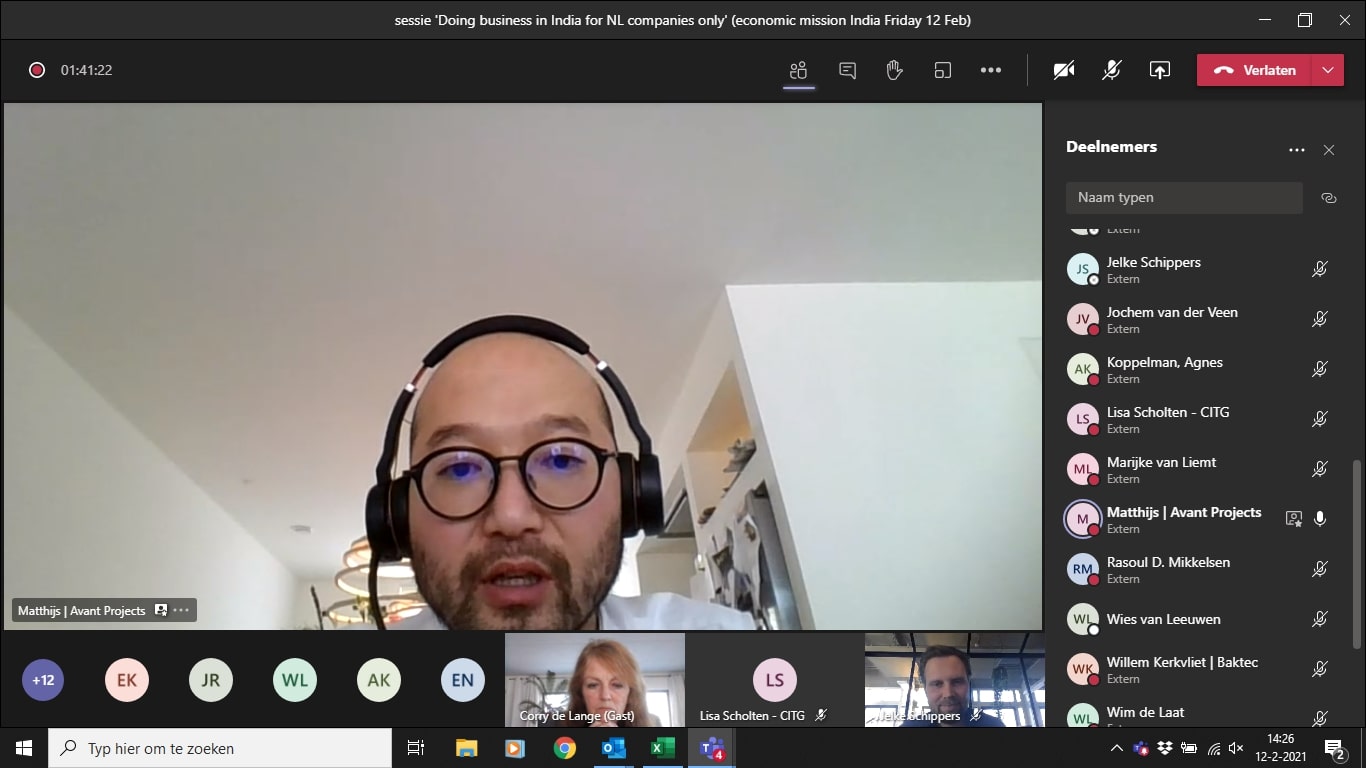This screenshot has height=768, width=1366.
Task: Toggle microphone for Matthijs | Avant Projects
Action: point(1320,519)
